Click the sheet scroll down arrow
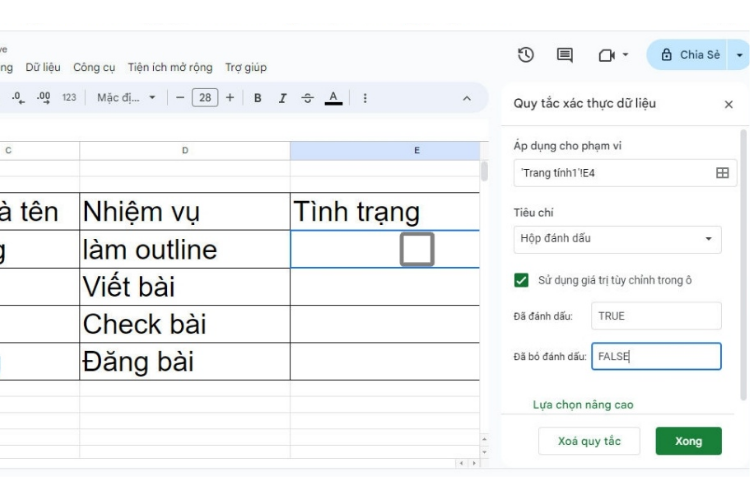 pos(485,452)
